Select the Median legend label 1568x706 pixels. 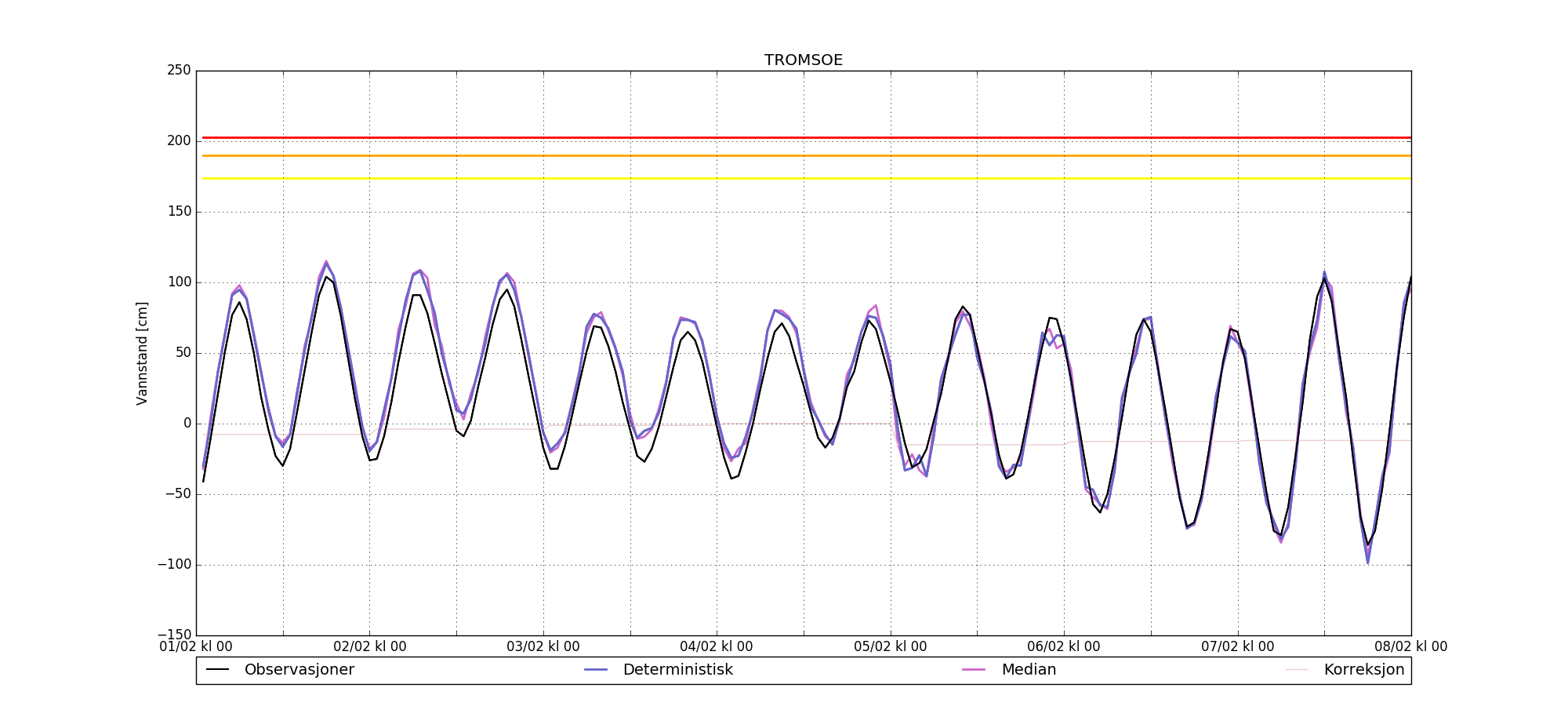tap(1029, 670)
